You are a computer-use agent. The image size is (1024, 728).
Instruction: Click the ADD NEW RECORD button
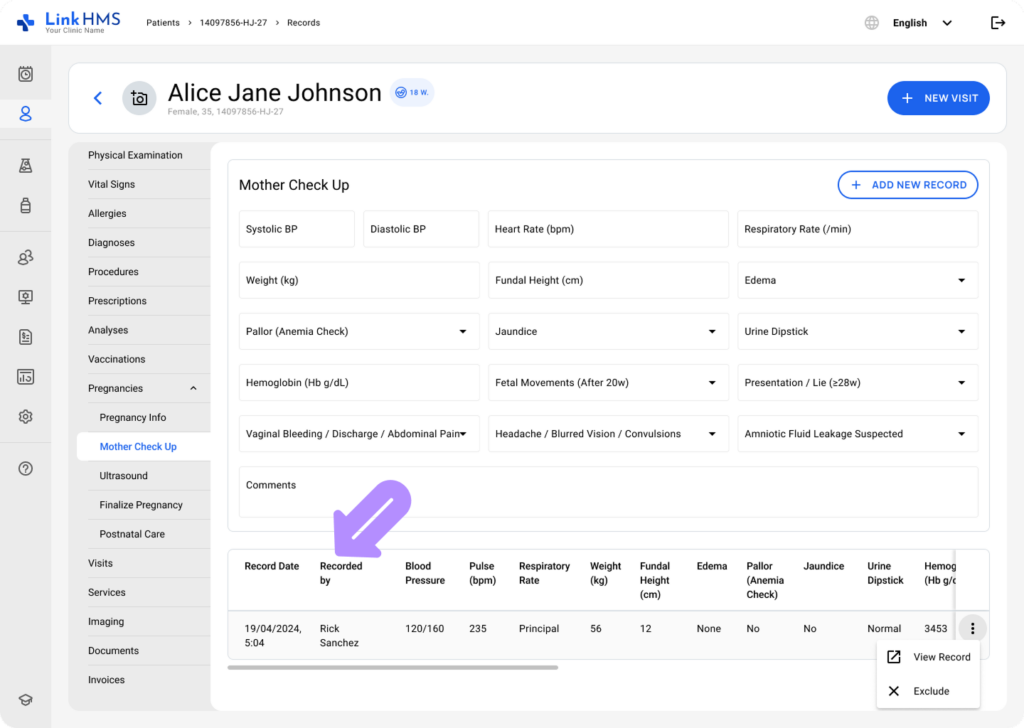point(907,185)
